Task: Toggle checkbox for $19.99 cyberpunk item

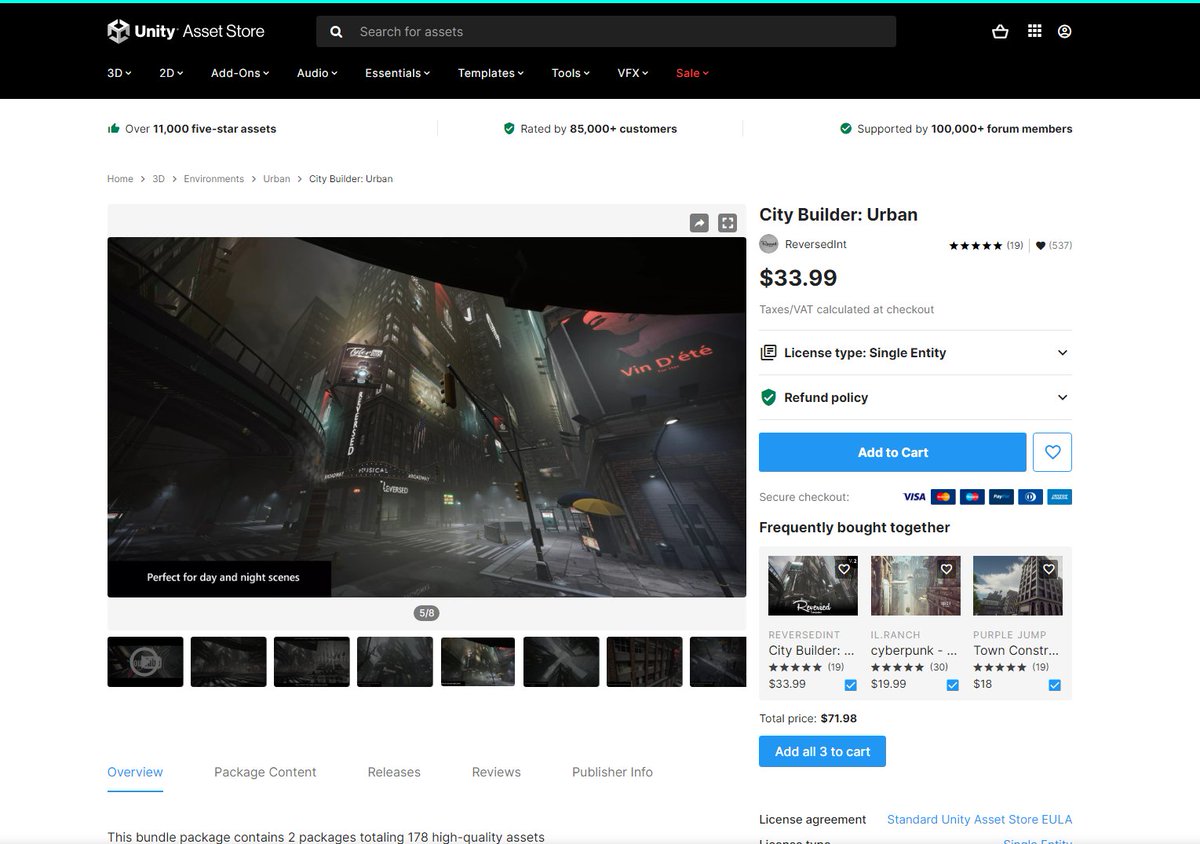Action: point(953,685)
